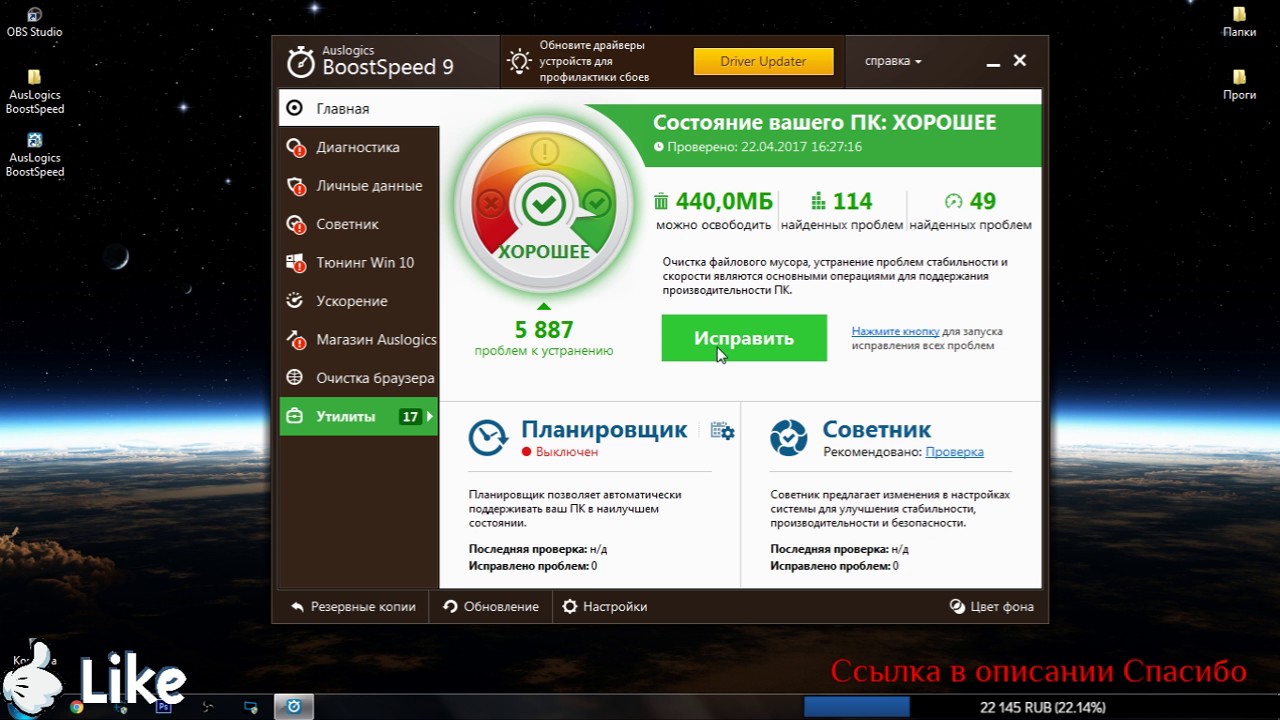The image size is (1280, 720).
Task: Close the BoostSpeed window
Action: click(1020, 61)
